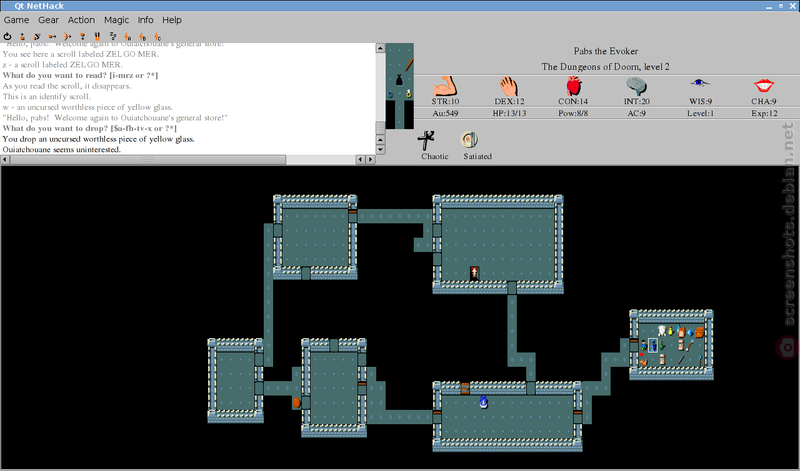Image resolution: width=800 pixels, height=471 pixels.
Task: Click the highlighted wizard player character
Action: (x=653, y=345)
